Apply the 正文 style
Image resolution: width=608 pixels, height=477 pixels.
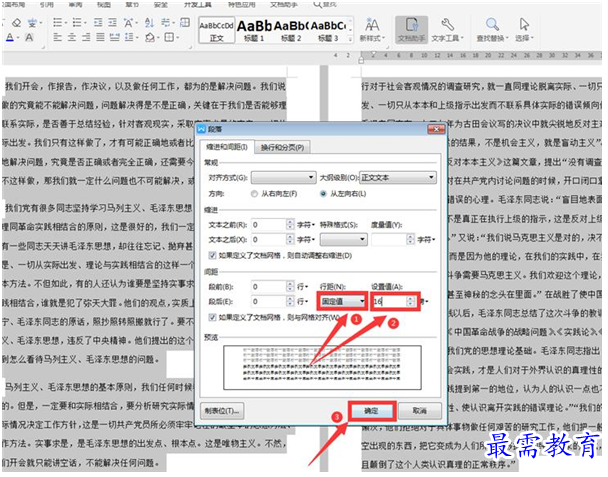click(217, 30)
